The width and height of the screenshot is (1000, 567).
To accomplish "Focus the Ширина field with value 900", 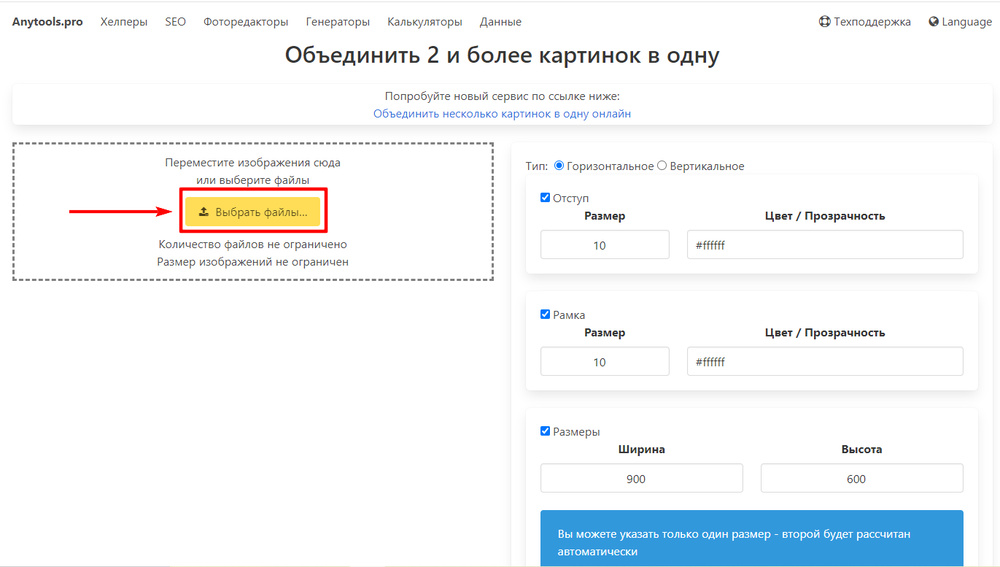I will click(x=641, y=479).
